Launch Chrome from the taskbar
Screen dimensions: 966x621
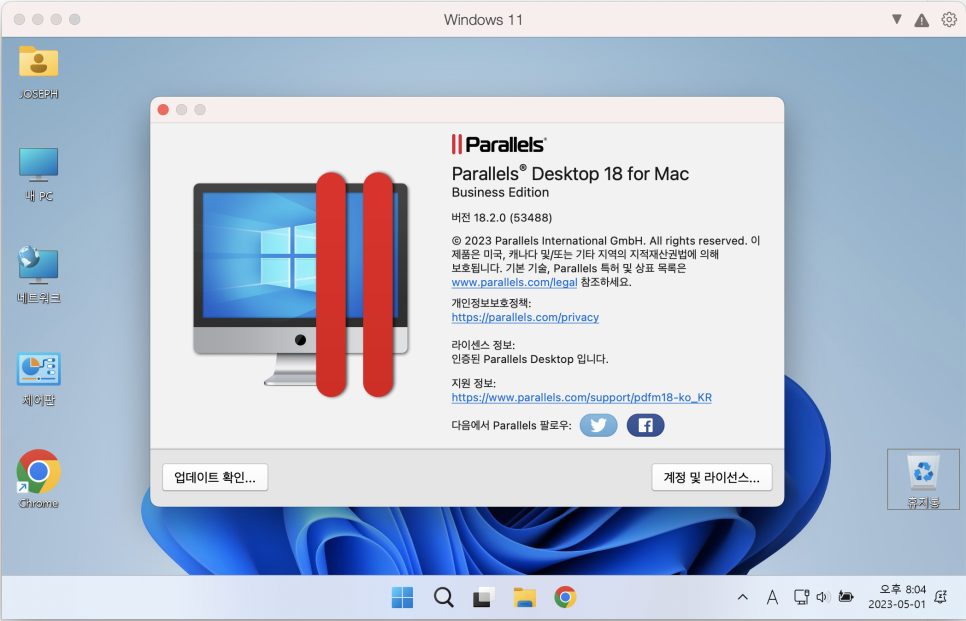coord(565,597)
